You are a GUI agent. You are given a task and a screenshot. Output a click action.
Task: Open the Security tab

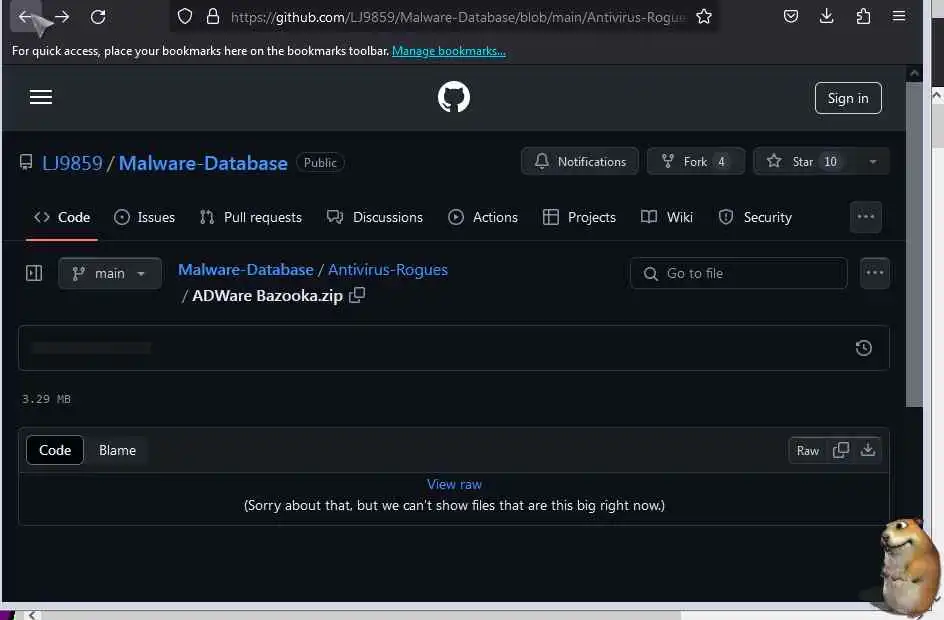[756, 217]
